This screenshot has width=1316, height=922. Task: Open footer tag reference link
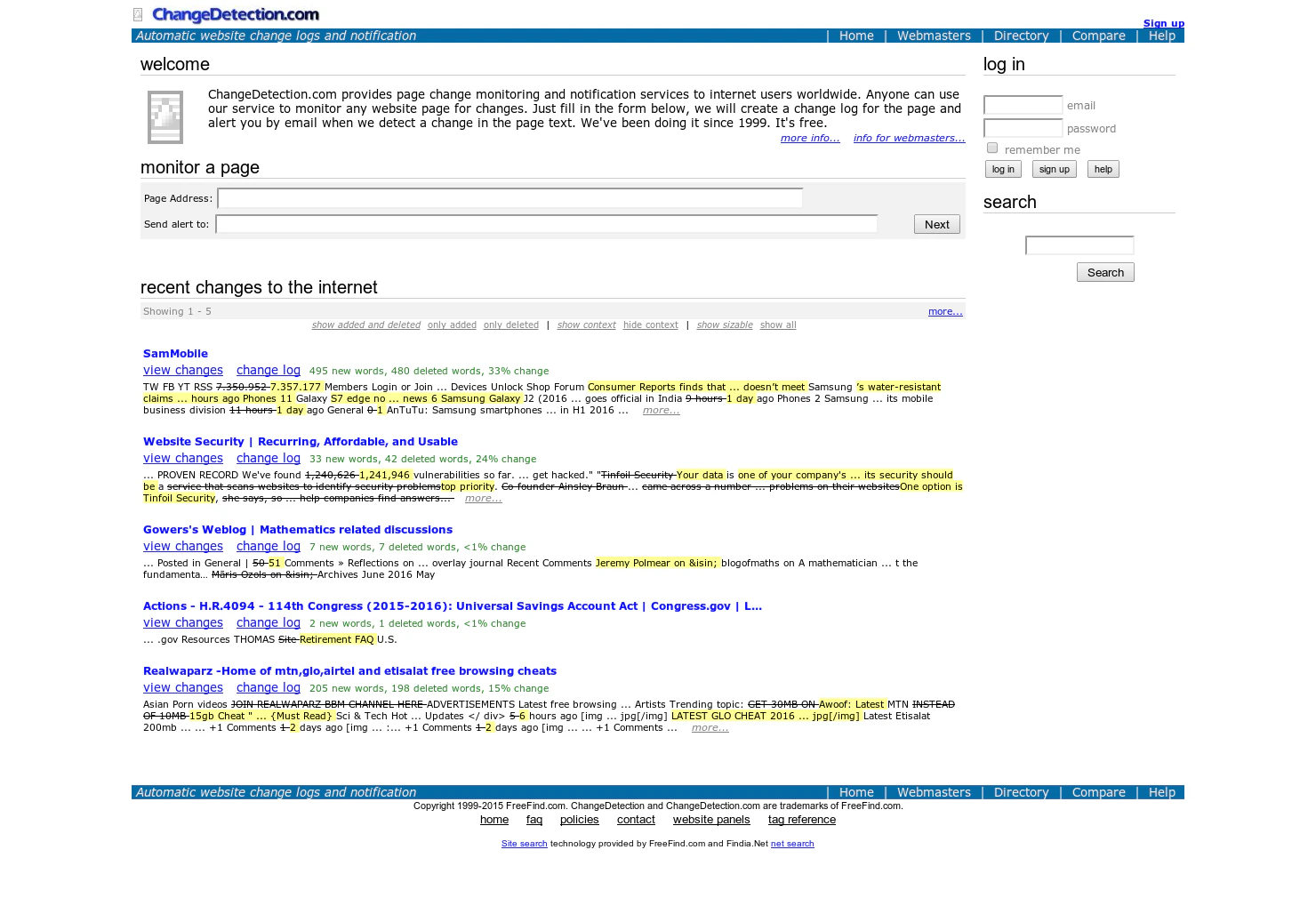tap(802, 820)
